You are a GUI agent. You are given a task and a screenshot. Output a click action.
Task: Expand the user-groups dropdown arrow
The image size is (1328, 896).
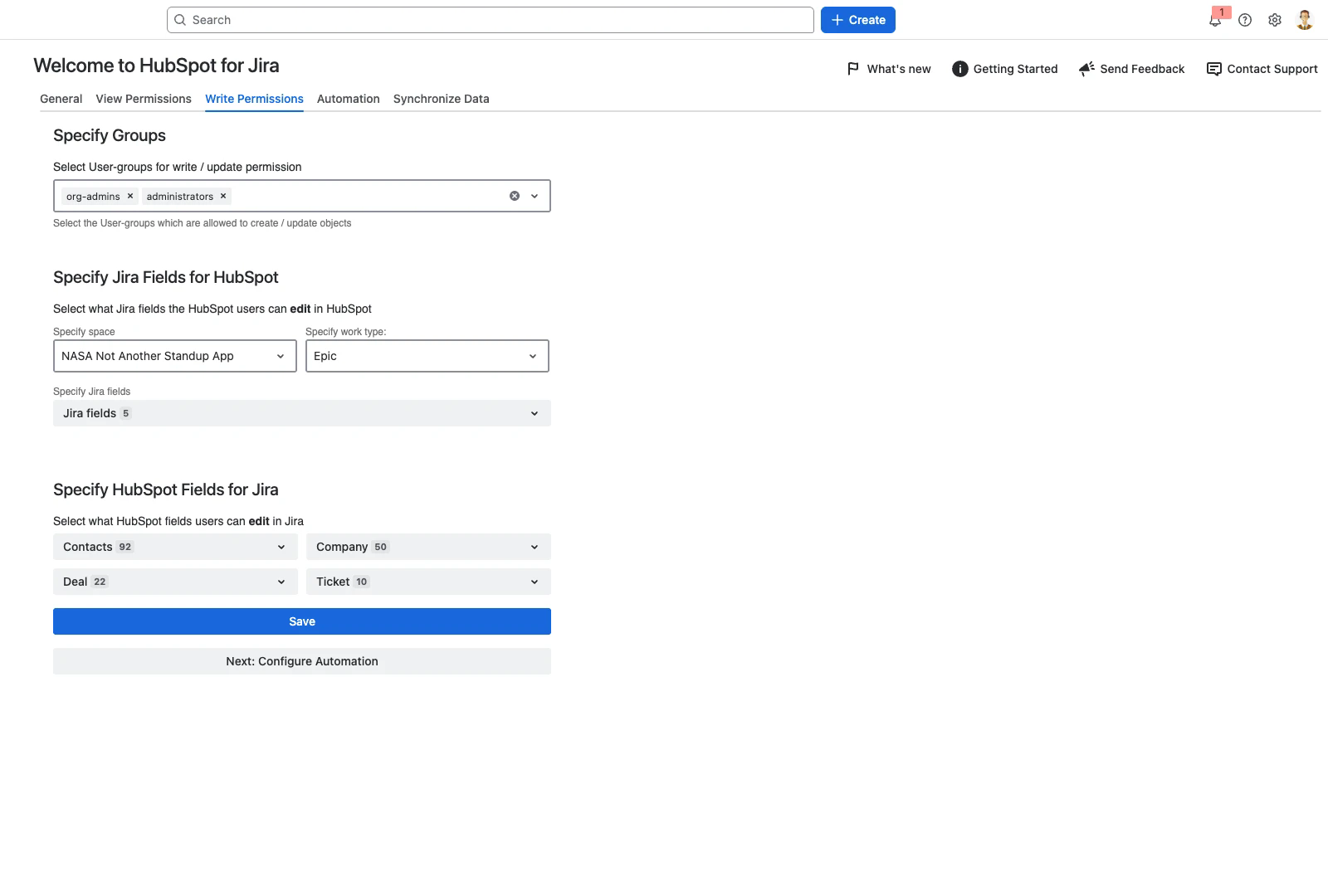[535, 196]
